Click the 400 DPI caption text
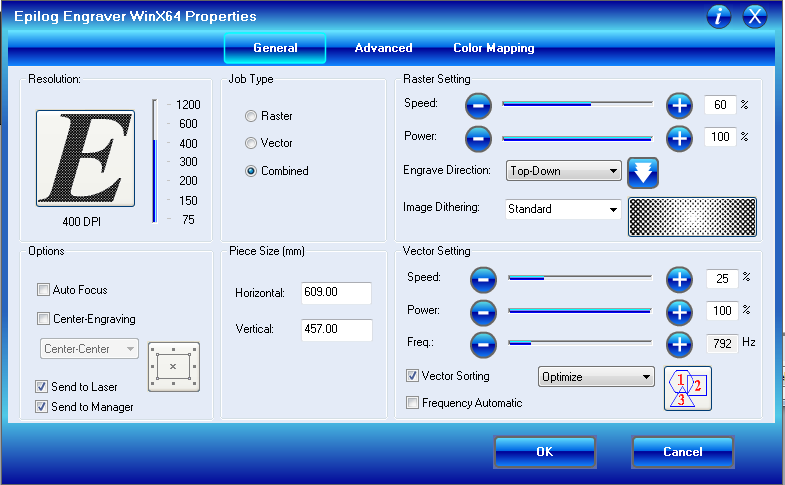 click(x=82, y=222)
